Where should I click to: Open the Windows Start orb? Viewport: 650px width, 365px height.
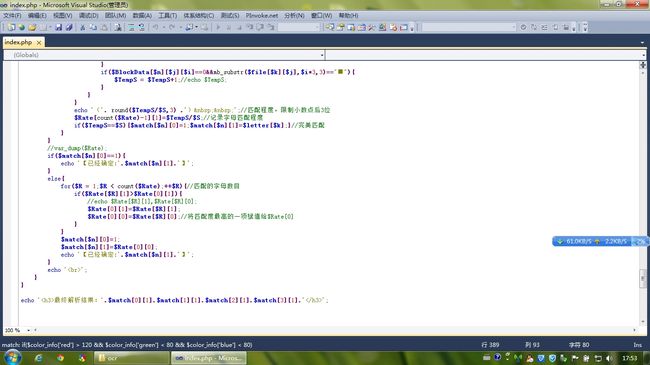(12, 357)
